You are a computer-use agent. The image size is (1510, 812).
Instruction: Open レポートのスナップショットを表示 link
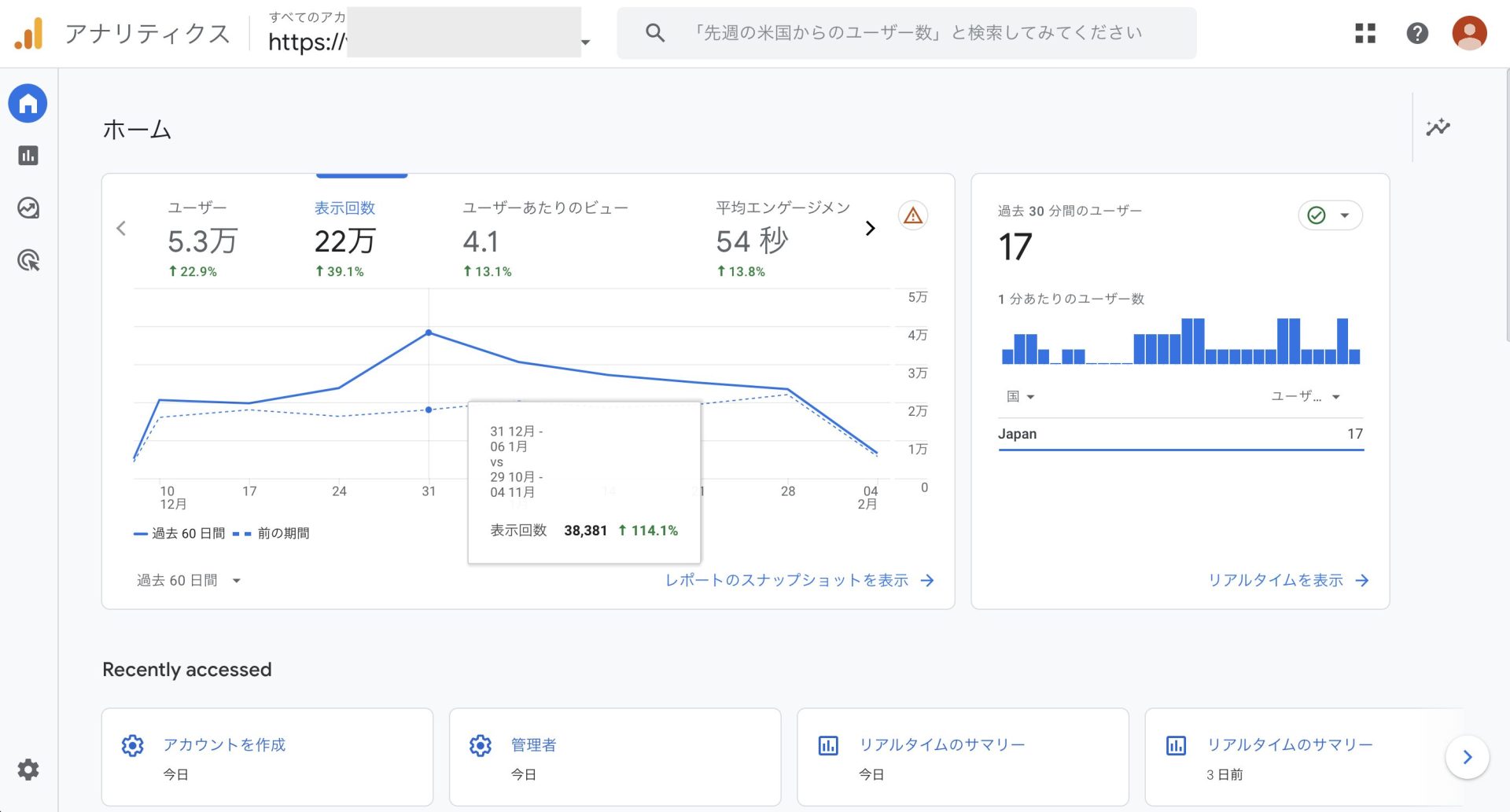click(786, 580)
